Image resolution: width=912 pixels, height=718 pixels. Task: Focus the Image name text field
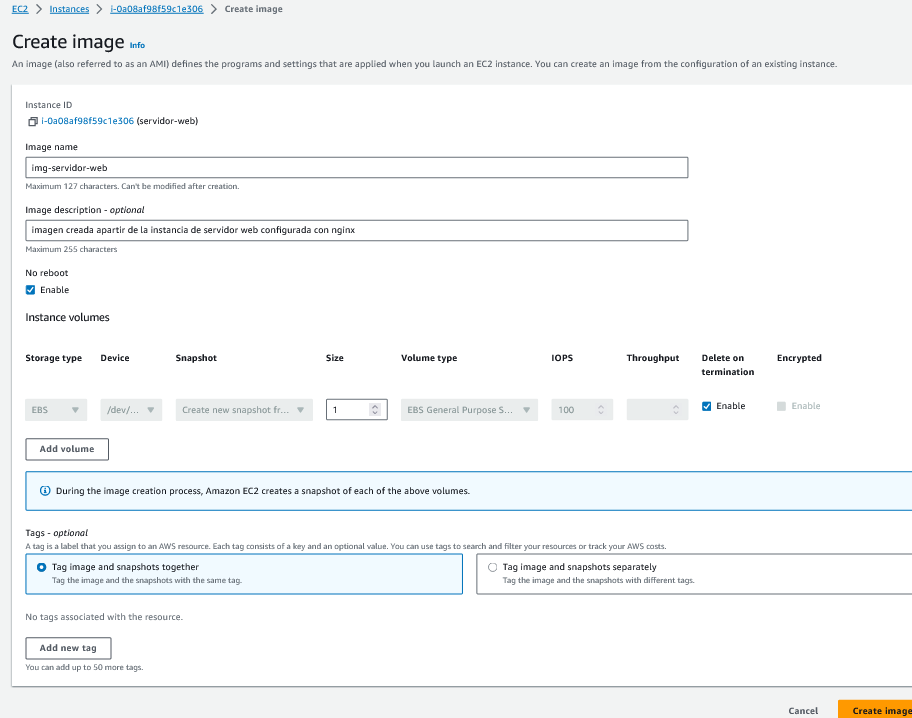pyautogui.click(x=356, y=168)
